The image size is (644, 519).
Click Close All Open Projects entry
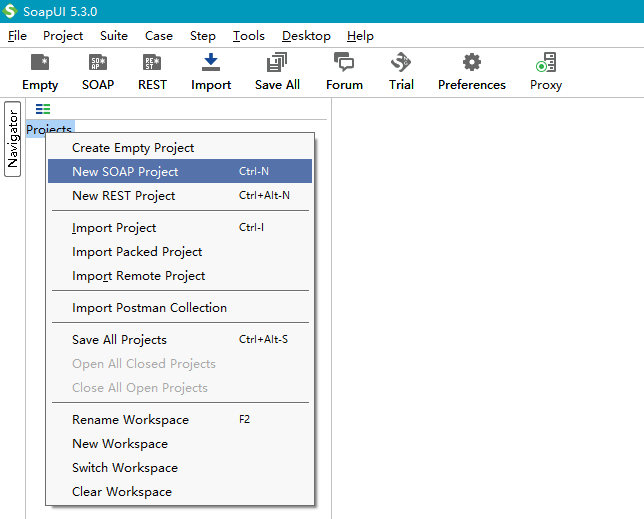click(x=180, y=388)
